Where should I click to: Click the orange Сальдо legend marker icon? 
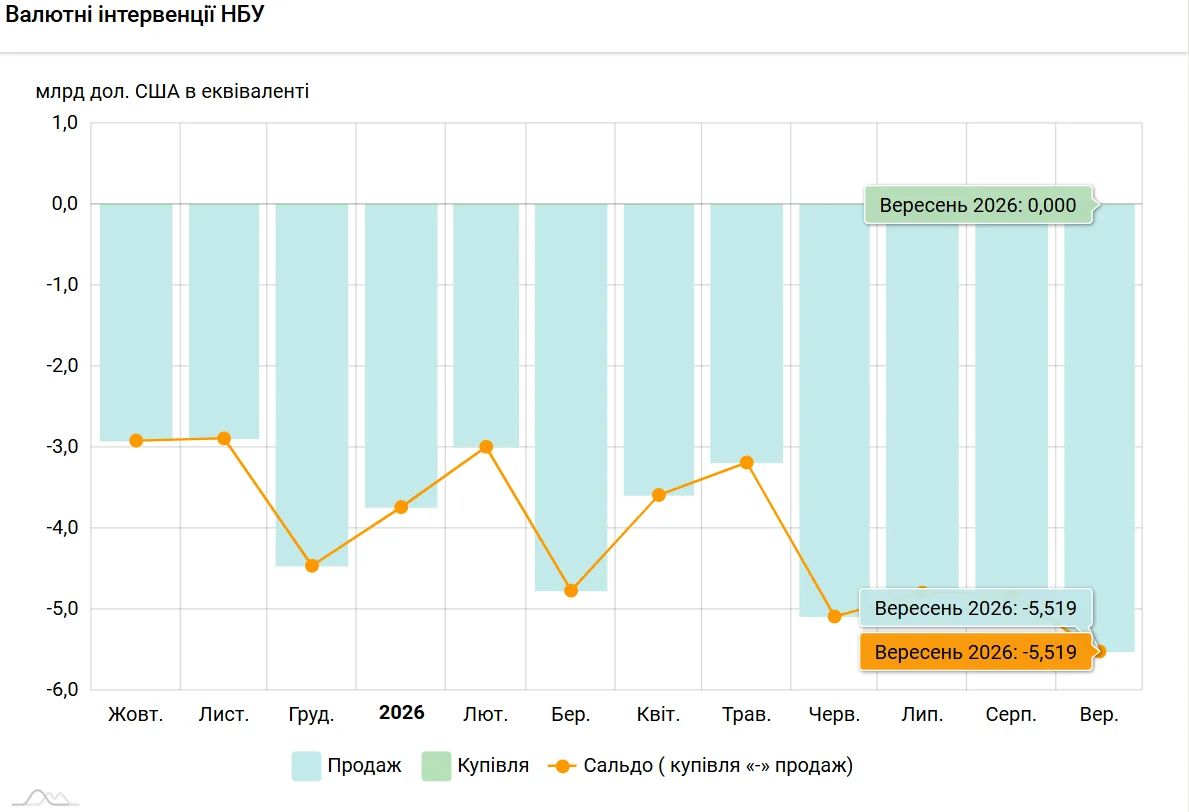pyautogui.click(x=562, y=766)
